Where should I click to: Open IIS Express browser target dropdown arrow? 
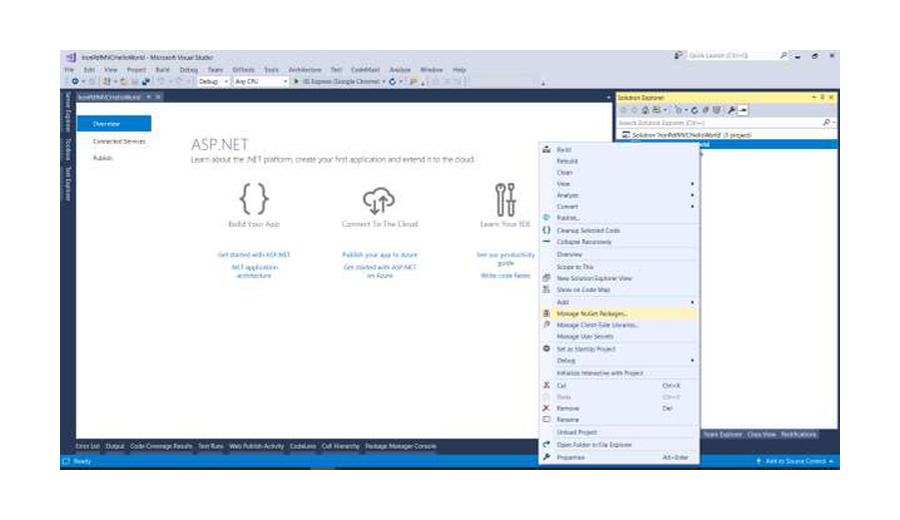pos(383,82)
